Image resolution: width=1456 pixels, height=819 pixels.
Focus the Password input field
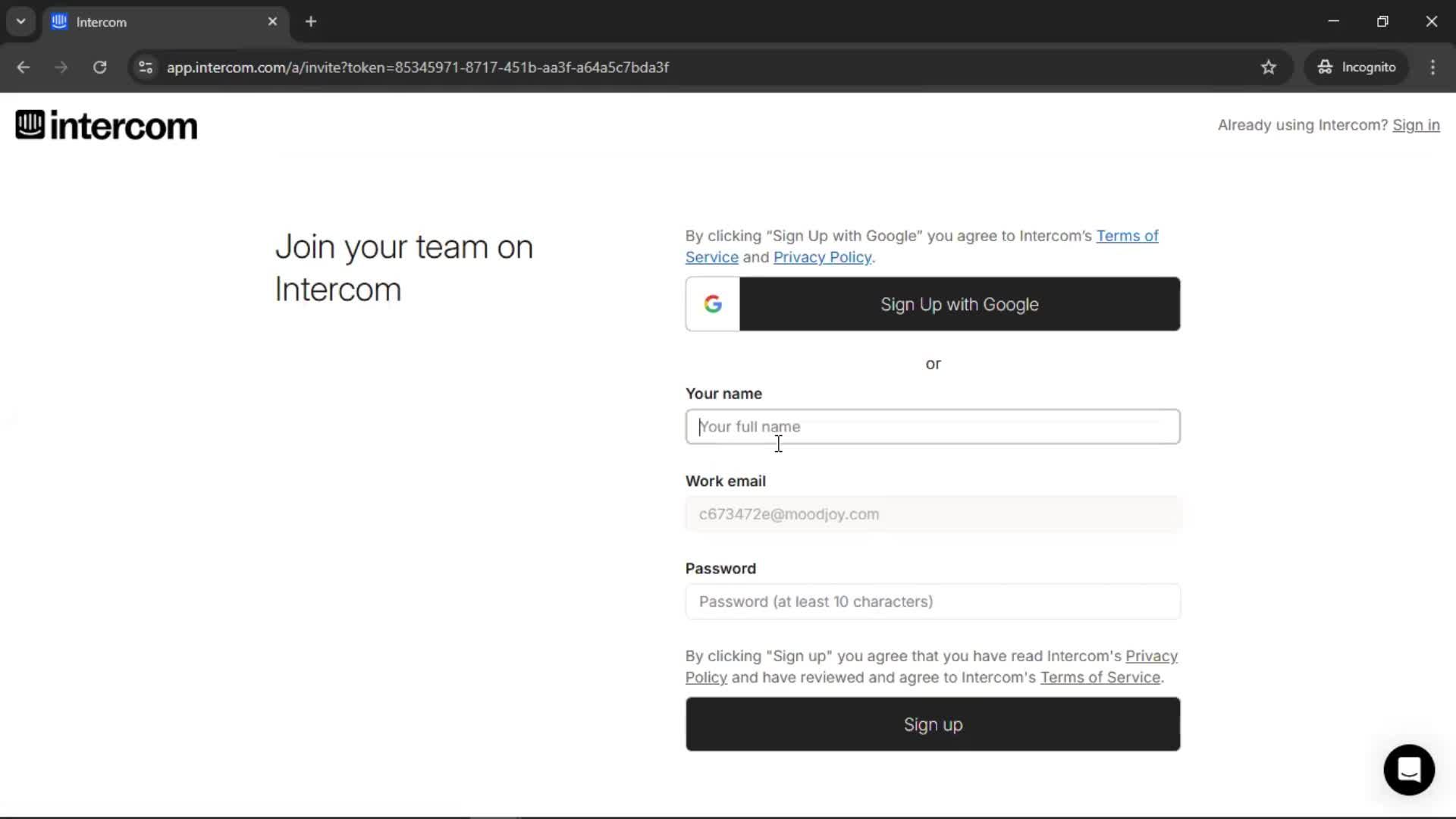[x=933, y=601]
